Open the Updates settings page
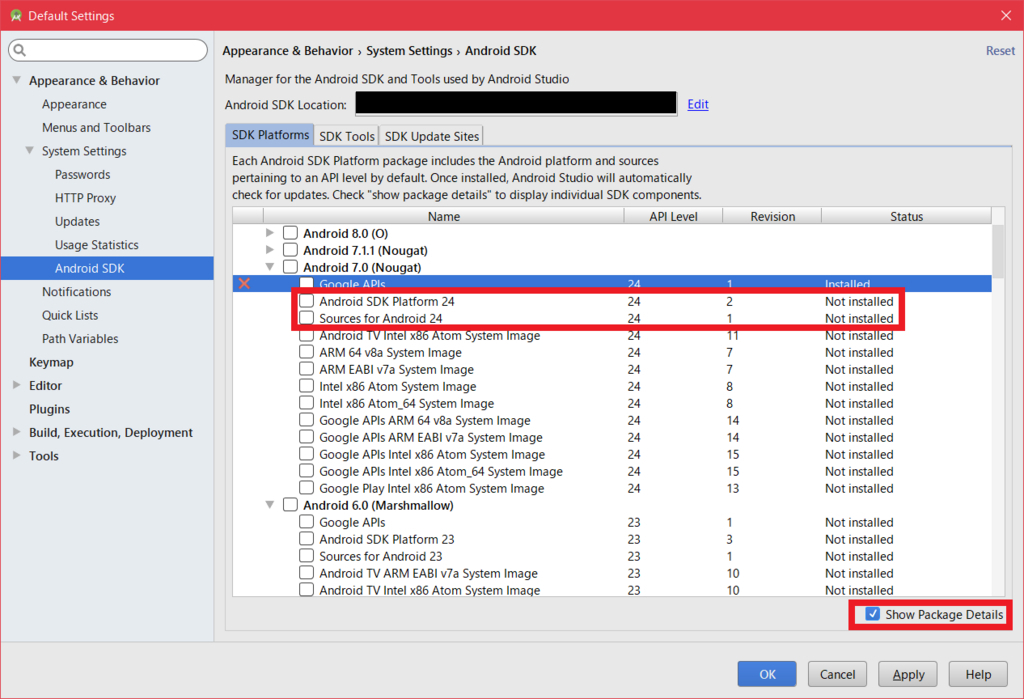This screenshot has width=1024, height=699. (78, 221)
